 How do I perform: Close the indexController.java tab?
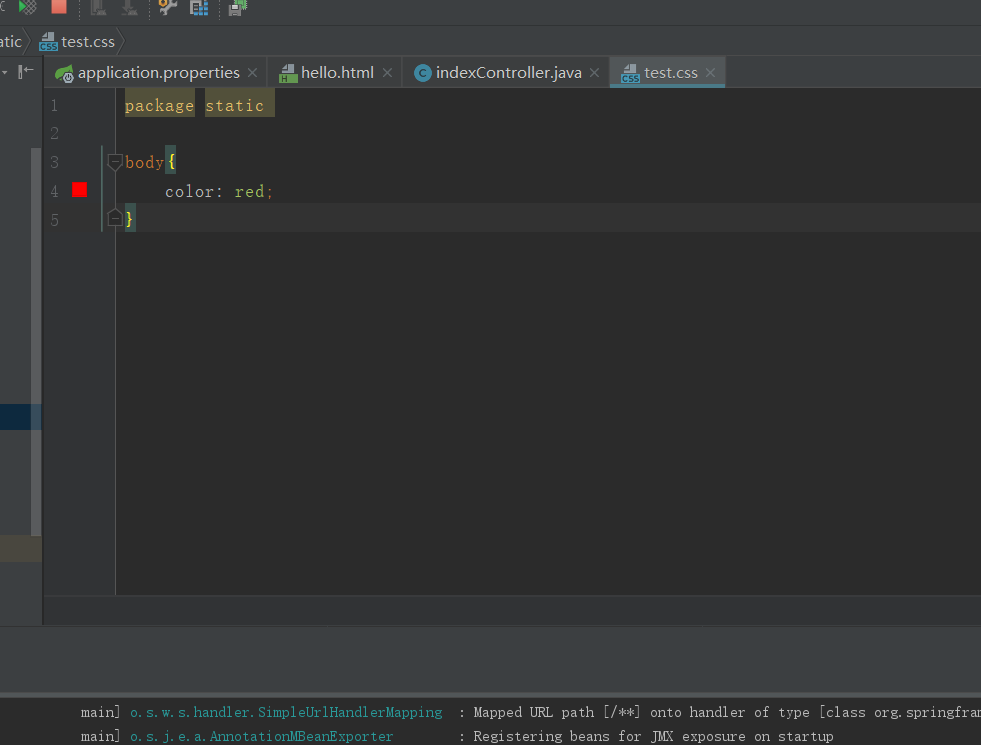tap(595, 73)
